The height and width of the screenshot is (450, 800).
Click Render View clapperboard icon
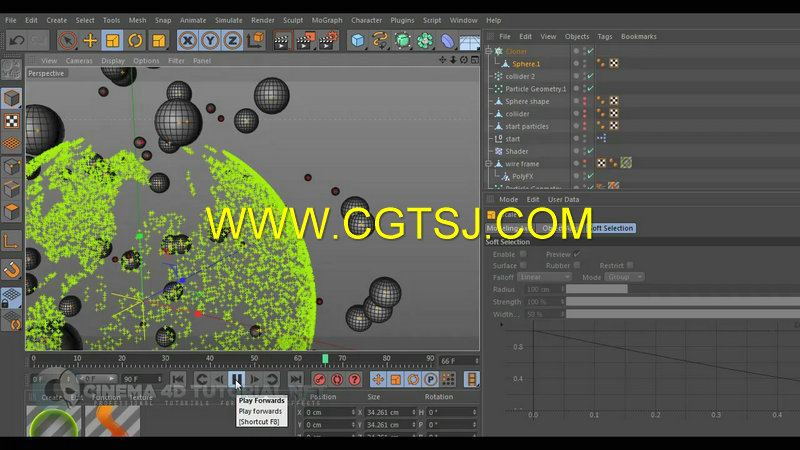(x=281, y=40)
